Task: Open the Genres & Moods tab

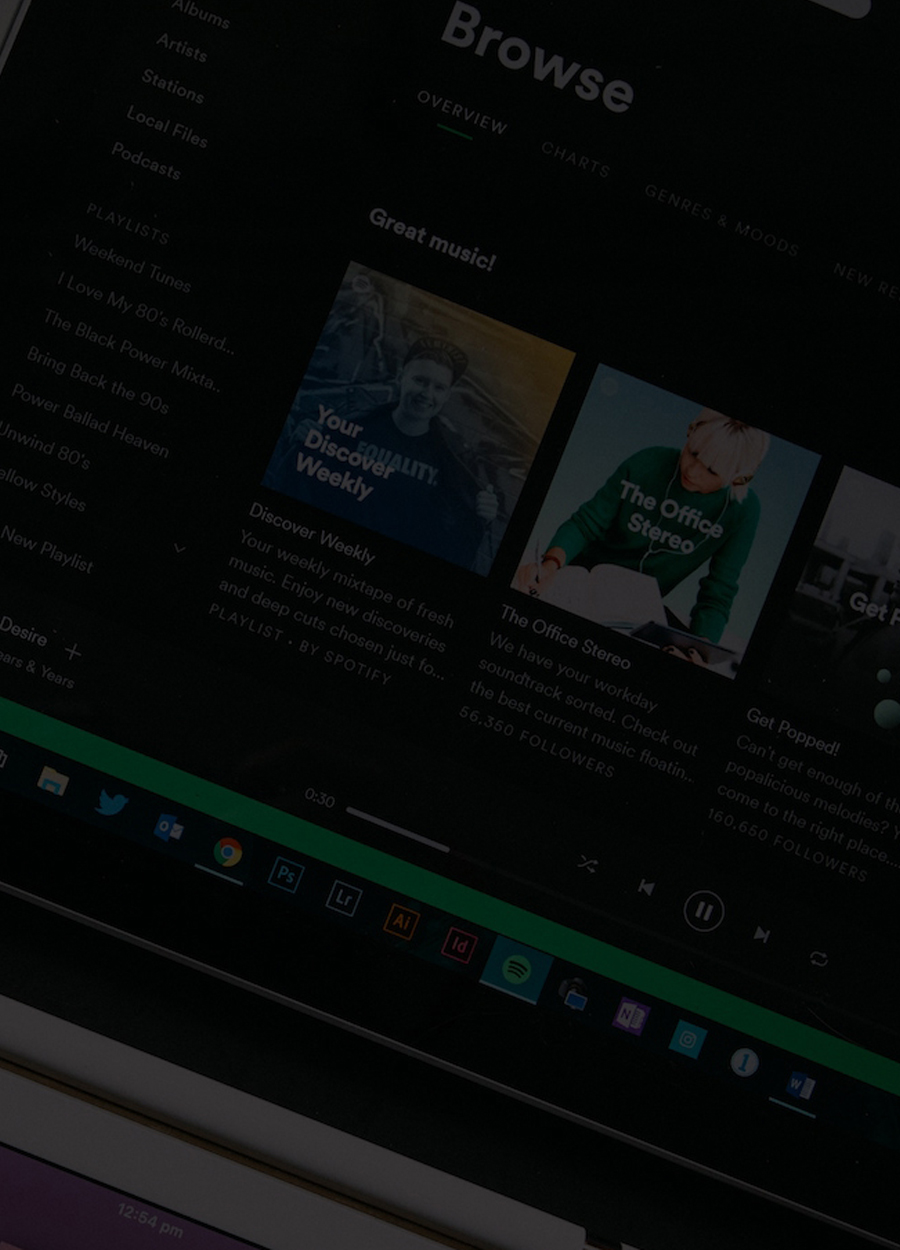Action: 721,220
